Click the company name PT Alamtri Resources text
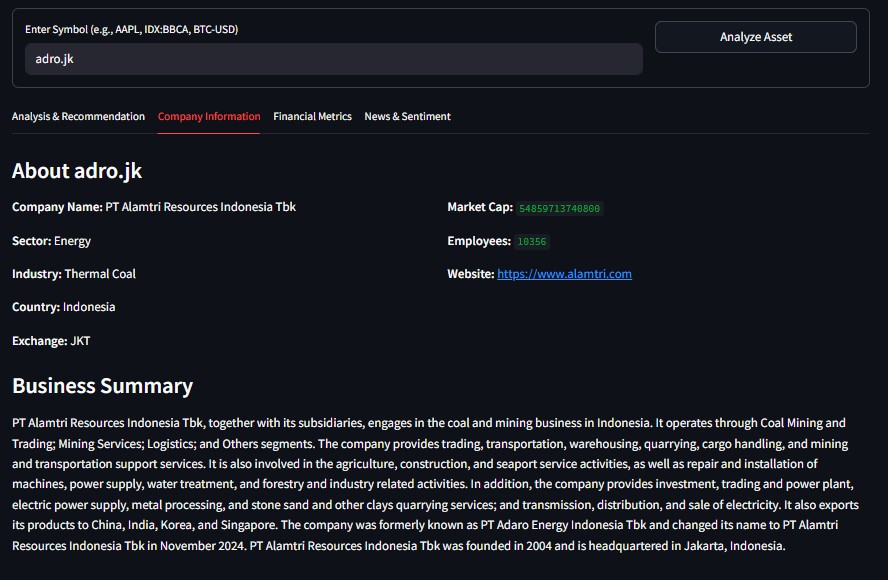Screen dimensions: 888x580 click(200, 207)
